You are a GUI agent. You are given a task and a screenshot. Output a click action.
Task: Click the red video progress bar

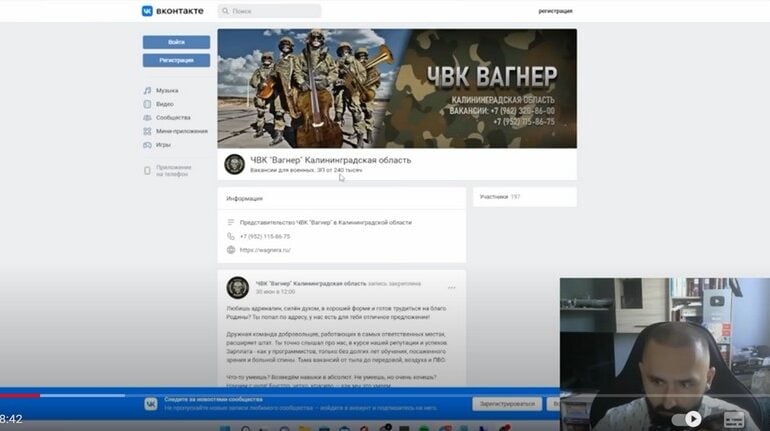pos(20,395)
